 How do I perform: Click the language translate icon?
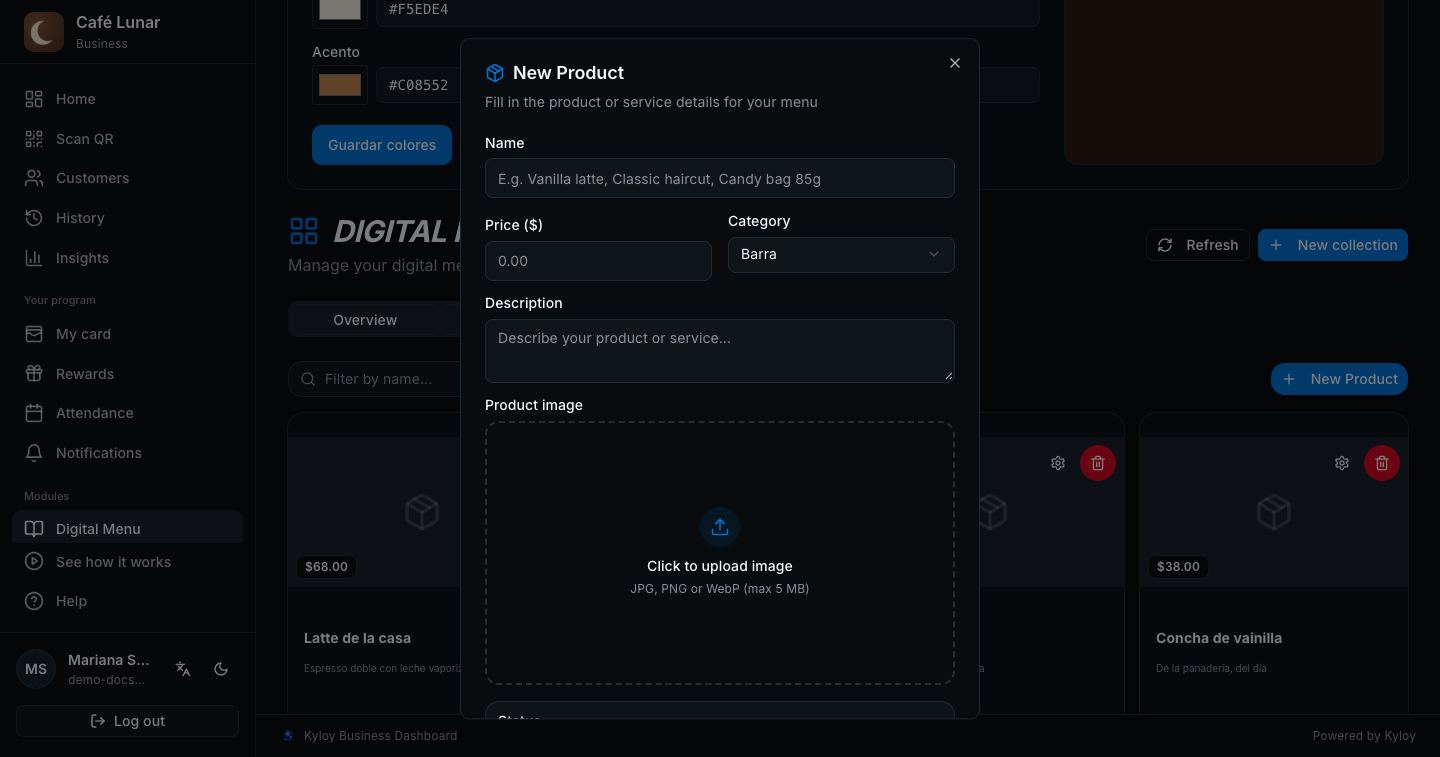tap(183, 669)
